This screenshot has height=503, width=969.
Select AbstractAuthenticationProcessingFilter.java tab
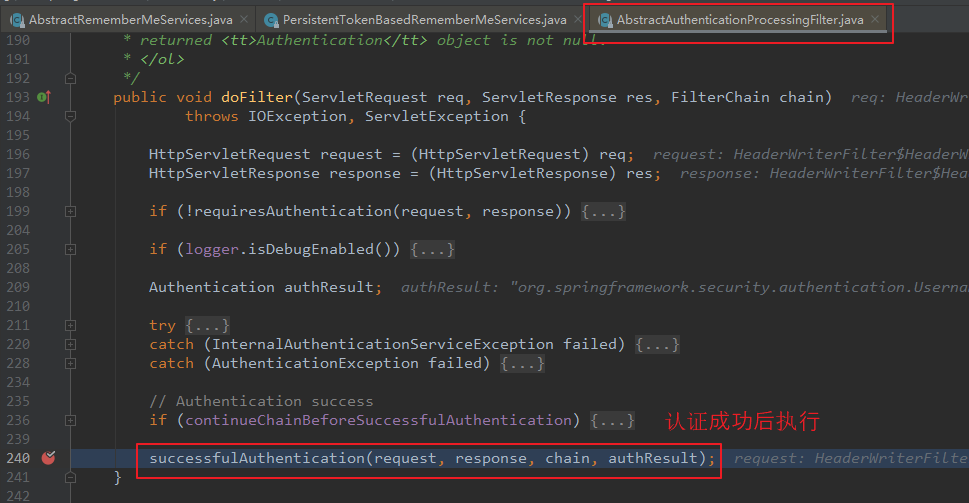(740, 20)
